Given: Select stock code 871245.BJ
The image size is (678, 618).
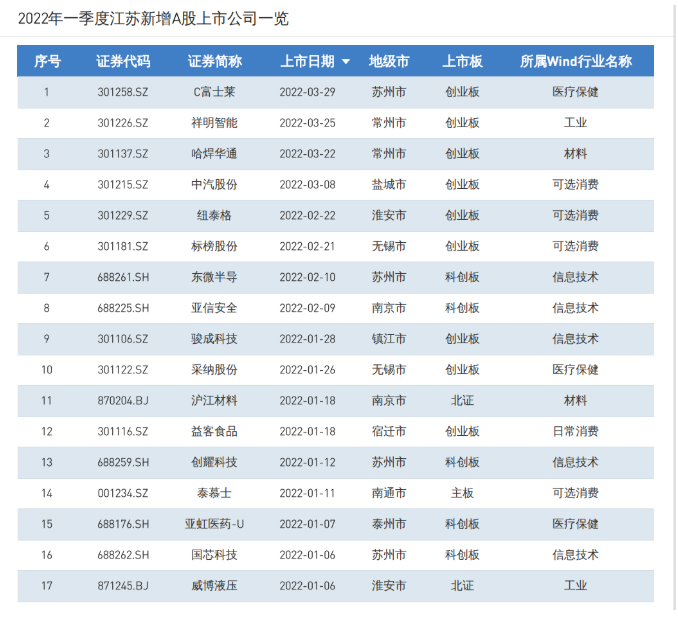Looking at the screenshot, I should pos(123,586).
